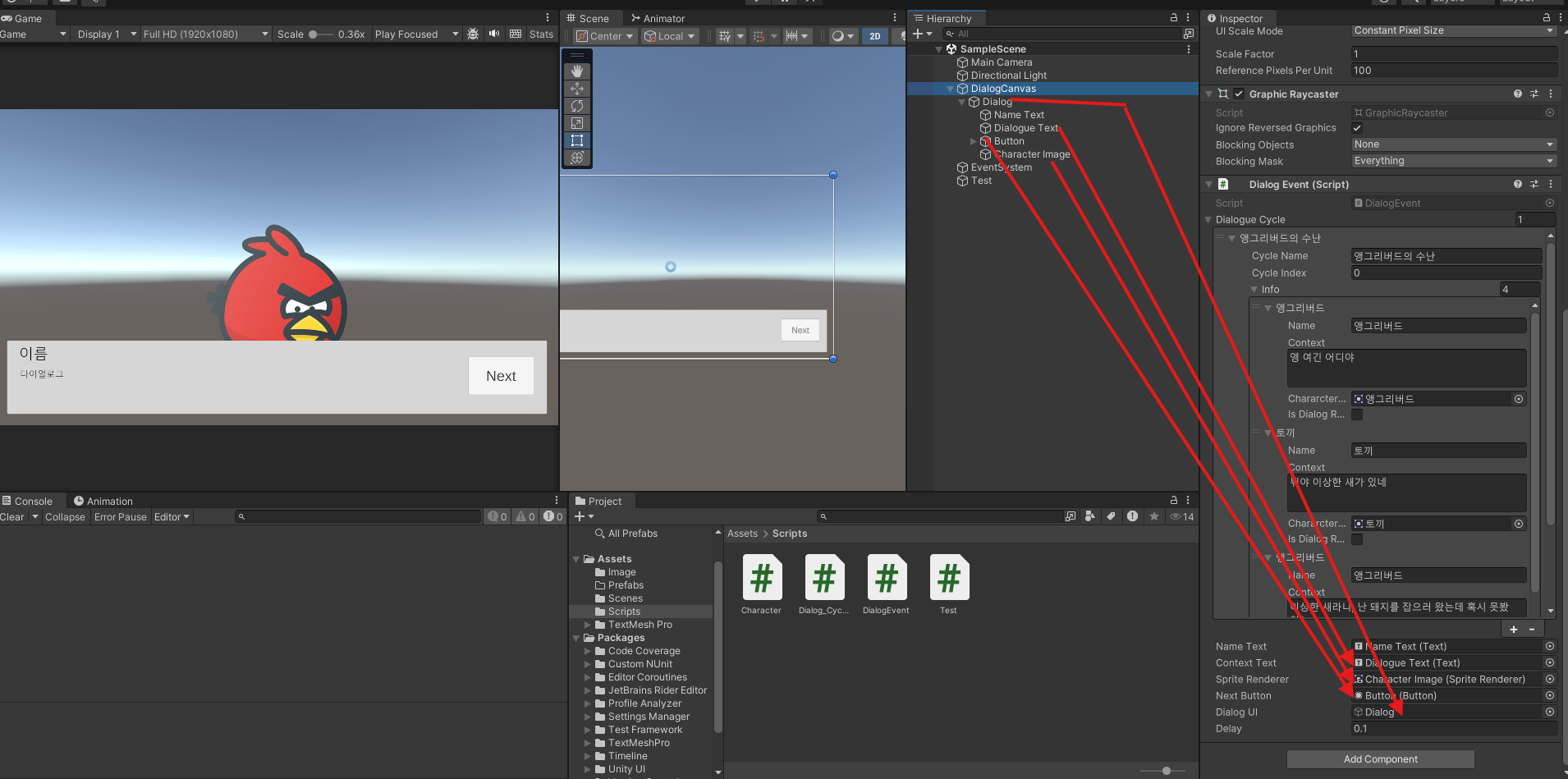Click the Cycle Index input field
Screen dimensions: 1568x779
pos(1447,273)
